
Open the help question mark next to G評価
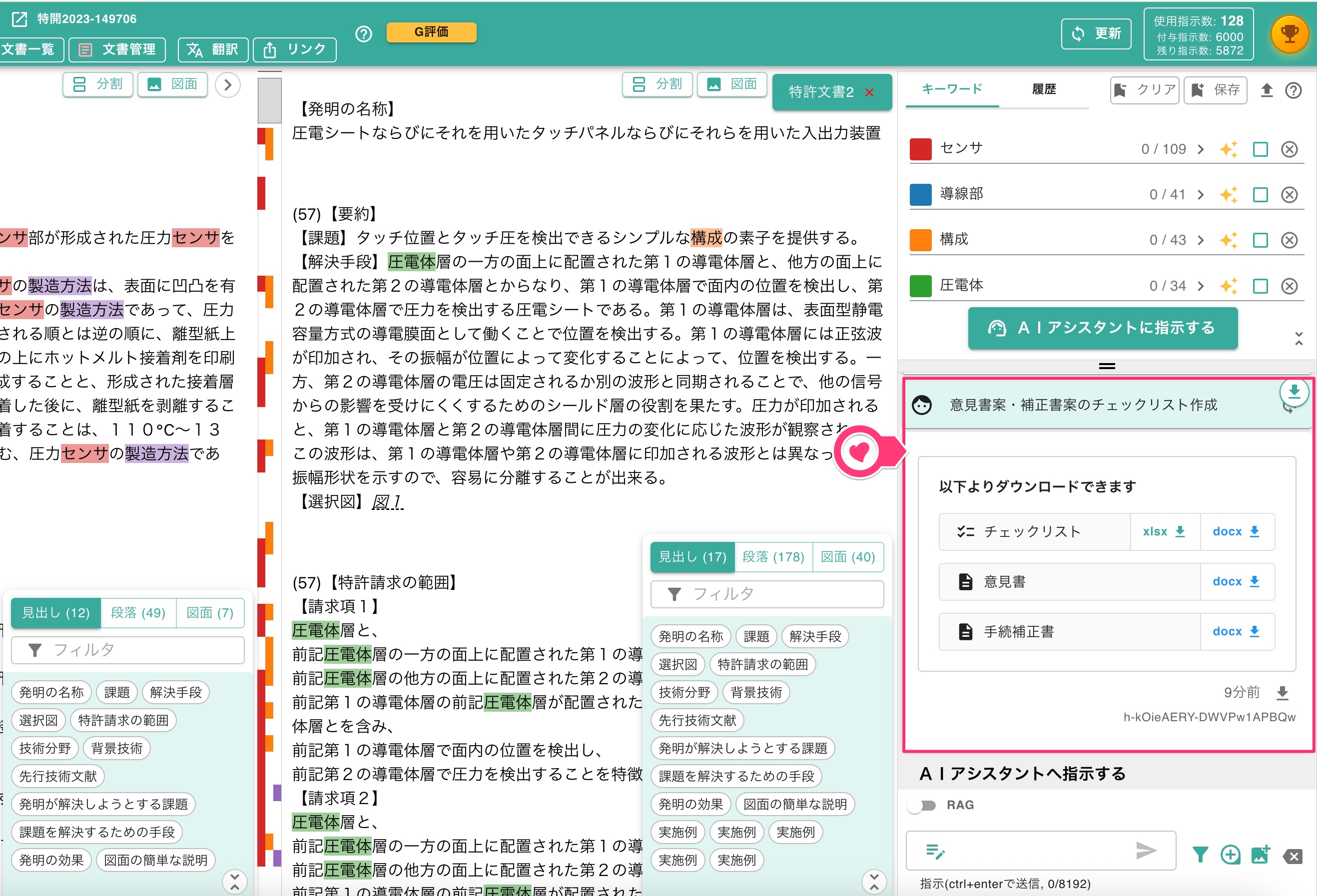pyautogui.click(x=363, y=34)
